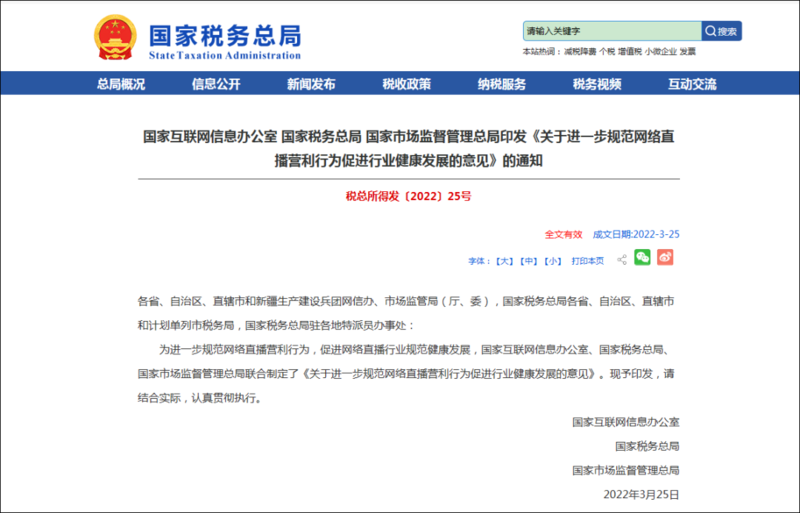This screenshot has height=513, width=800.
Task: Select hot keyword 增值税
Action: point(630,52)
